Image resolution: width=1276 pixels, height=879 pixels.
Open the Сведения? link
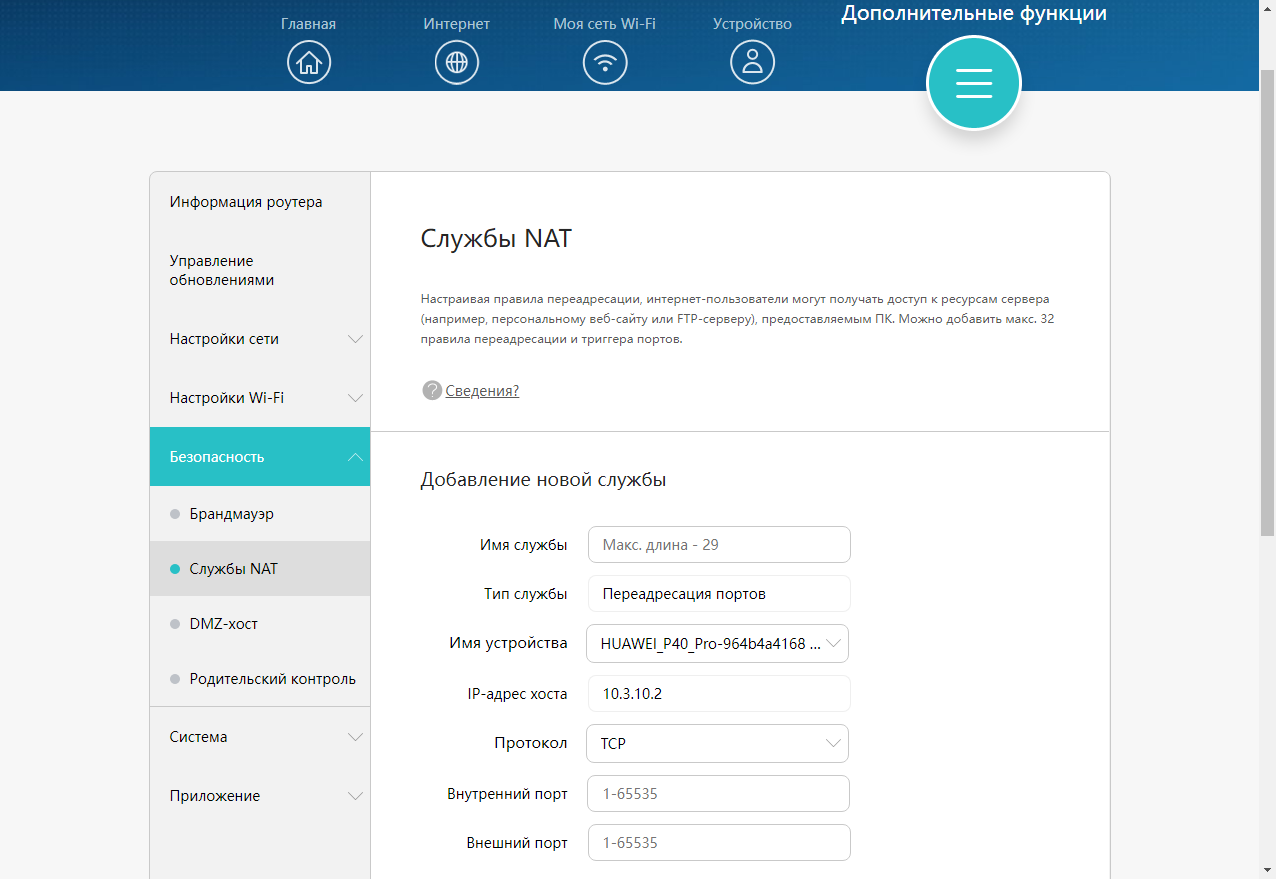(x=482, y=390)
